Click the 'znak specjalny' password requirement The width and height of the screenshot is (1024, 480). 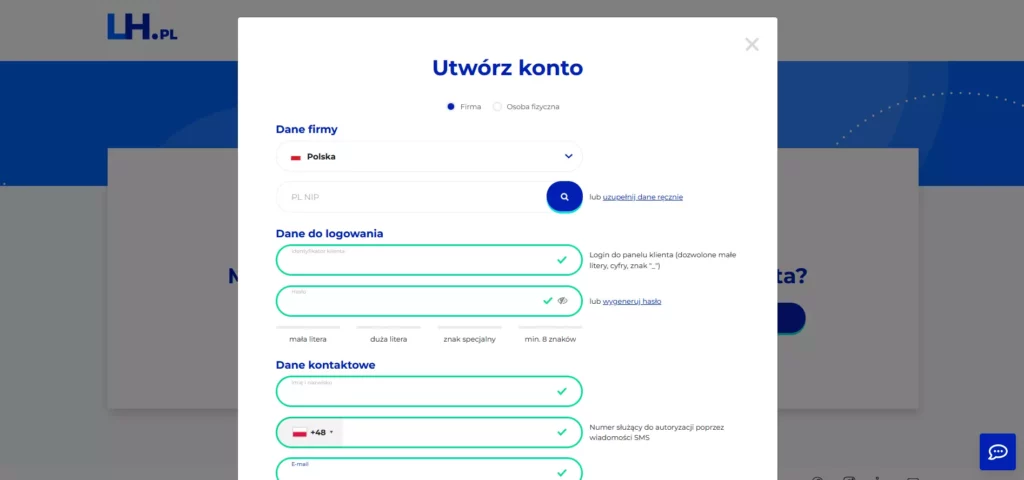coord(470,340)
